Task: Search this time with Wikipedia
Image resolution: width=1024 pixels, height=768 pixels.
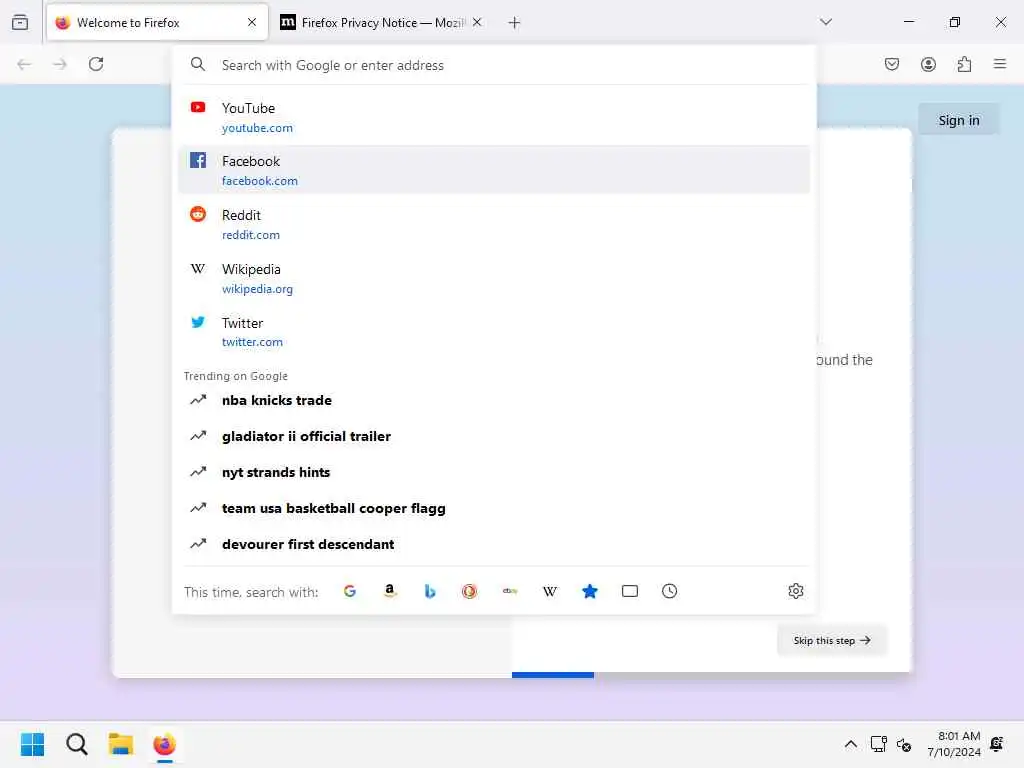Action: [x=550, y=591]
